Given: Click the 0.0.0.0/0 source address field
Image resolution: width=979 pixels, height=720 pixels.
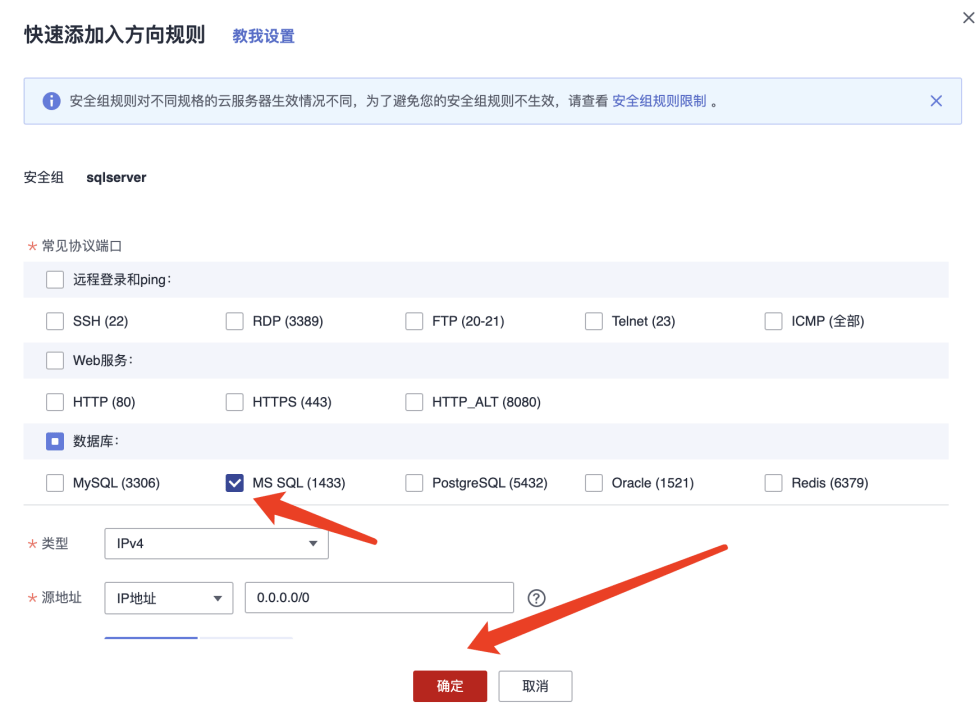Looking at the screenshot, I should 379,598.
